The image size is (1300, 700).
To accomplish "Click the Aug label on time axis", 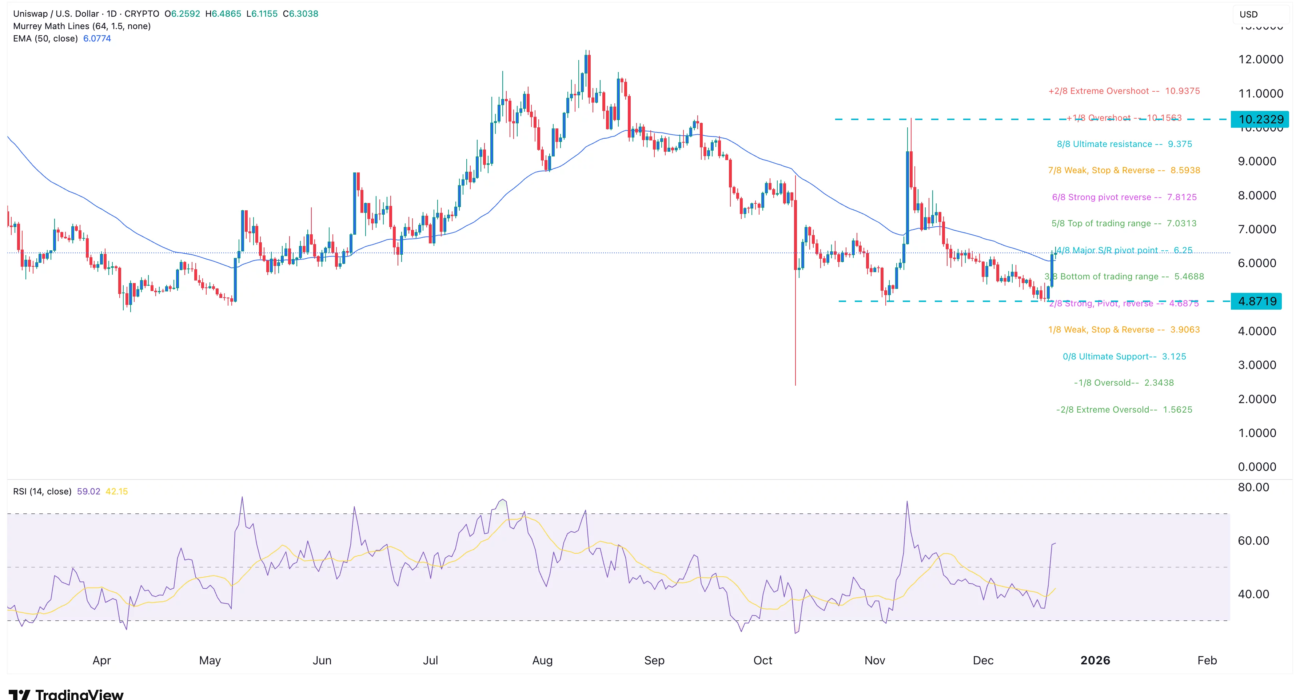I will tap(543, 660).
